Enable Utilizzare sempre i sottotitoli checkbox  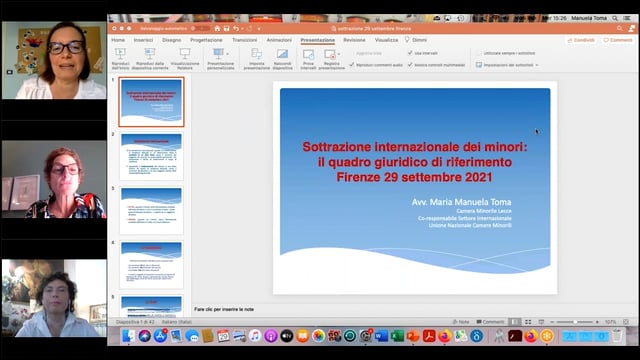click(479, 53)
